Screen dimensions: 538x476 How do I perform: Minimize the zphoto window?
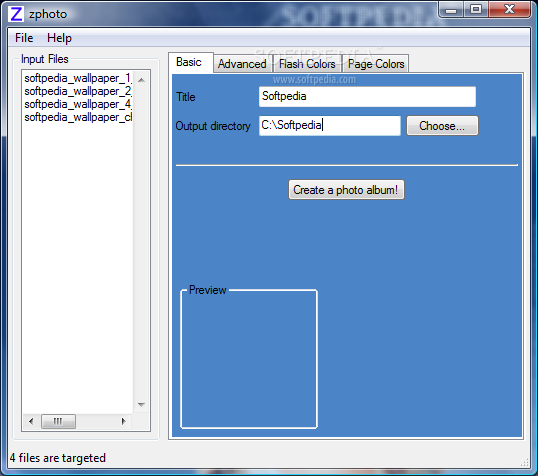[x=451, y=10]
